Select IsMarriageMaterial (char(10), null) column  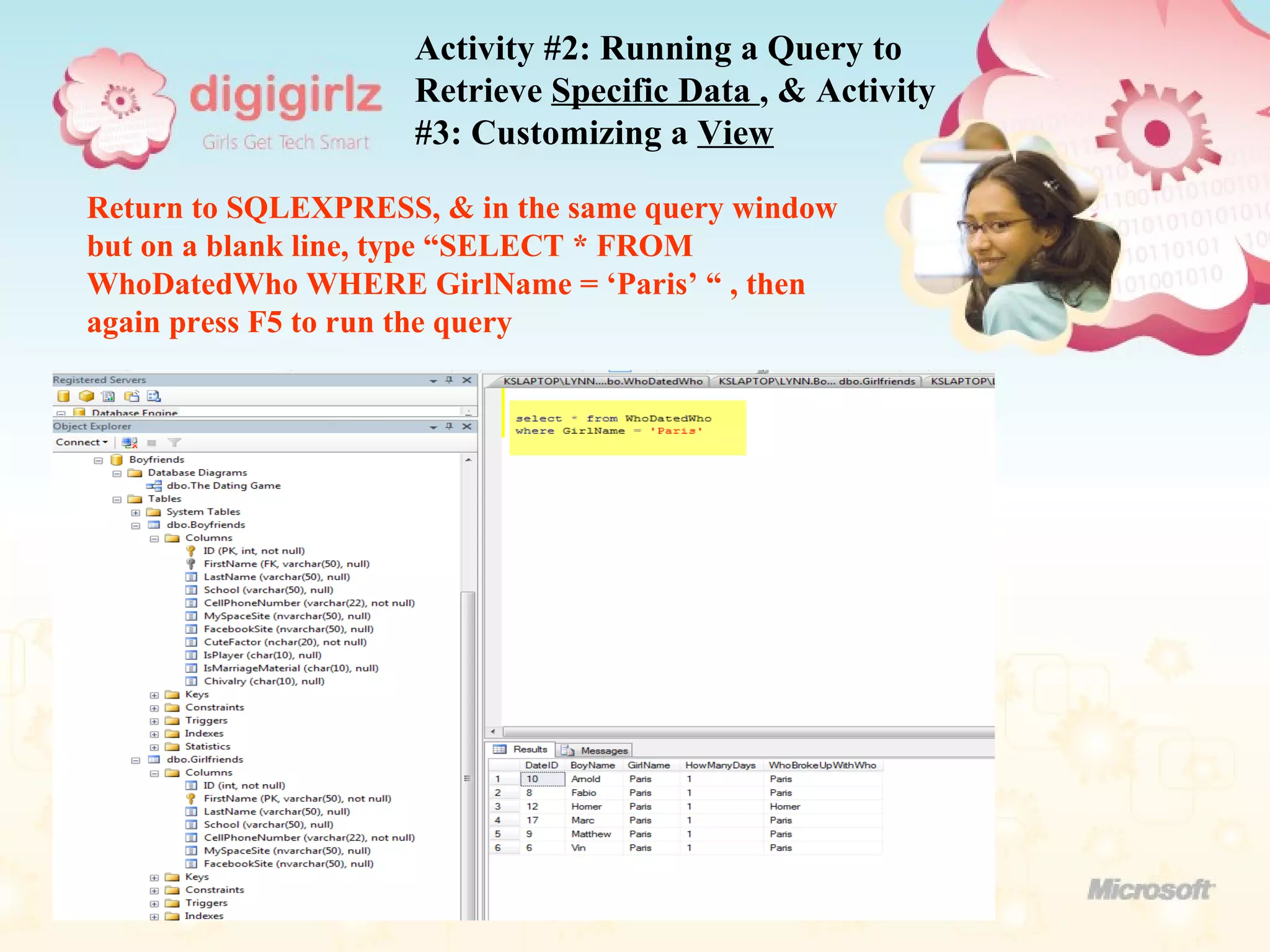click(291, 668)
